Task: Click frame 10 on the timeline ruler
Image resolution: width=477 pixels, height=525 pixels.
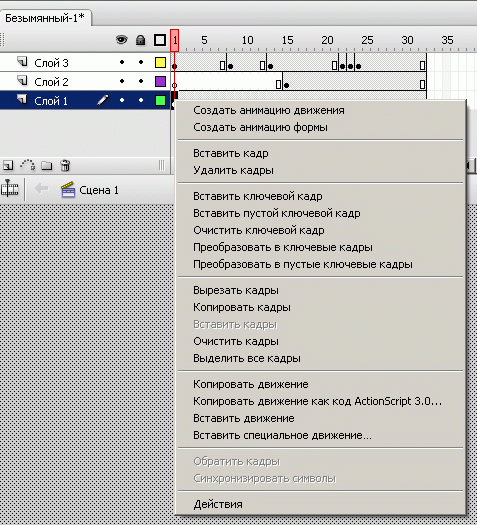Action: pyautogui.click(x=247, y=40)
